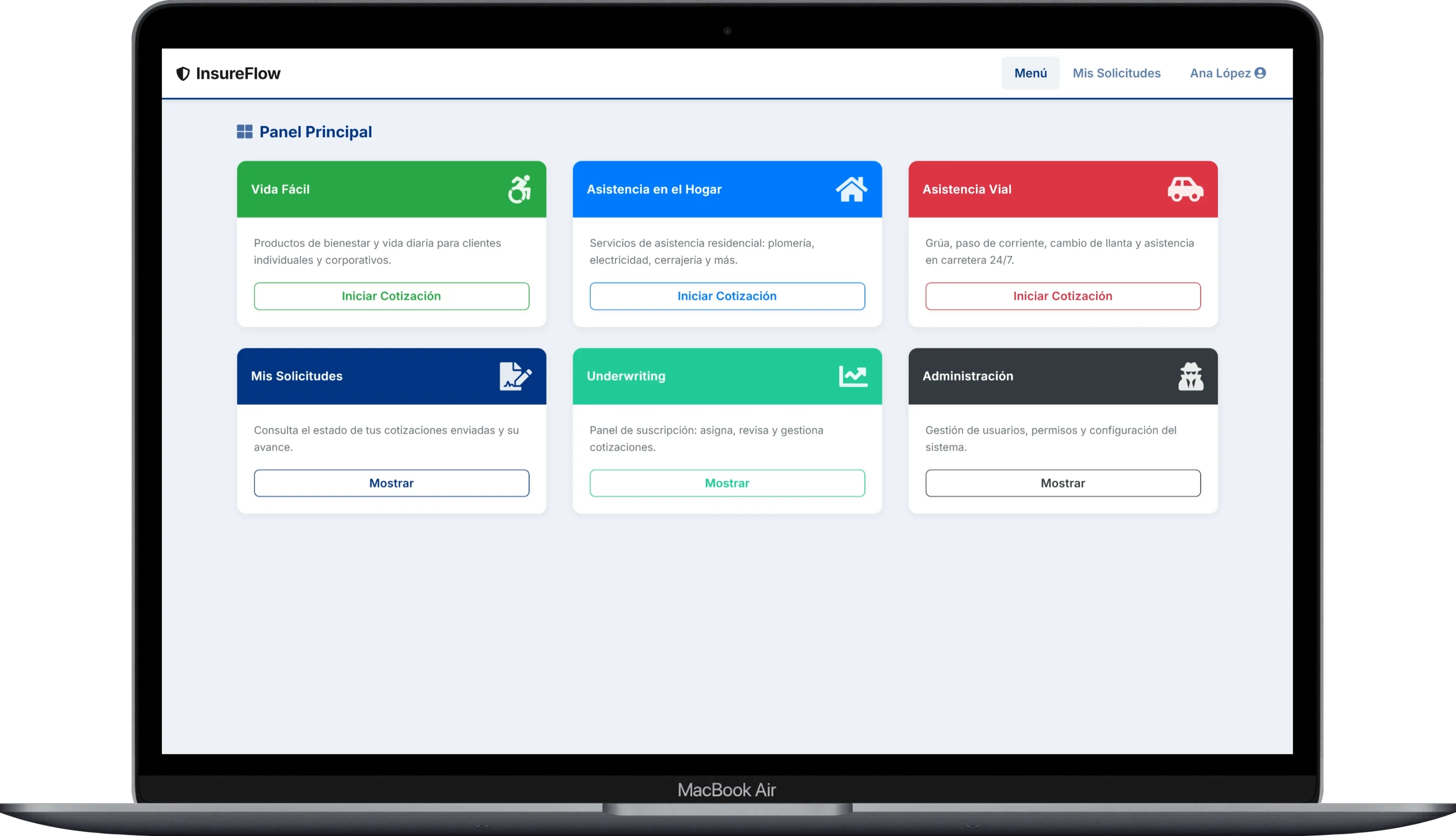Click Mostrar under Mis Solicitudes card
Viewport: 1456px width, 836px height.
pyautogui.click(x=391, y=483)
